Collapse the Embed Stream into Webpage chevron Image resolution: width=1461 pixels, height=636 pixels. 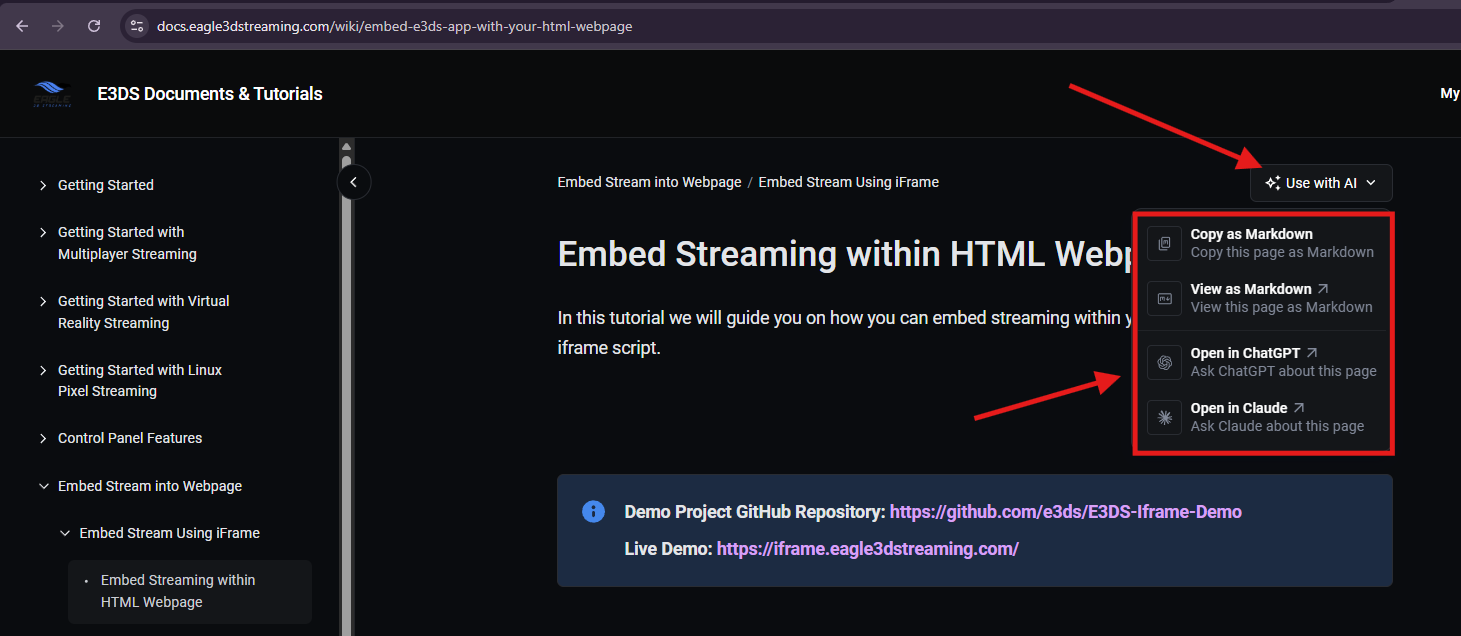point(43,486)
